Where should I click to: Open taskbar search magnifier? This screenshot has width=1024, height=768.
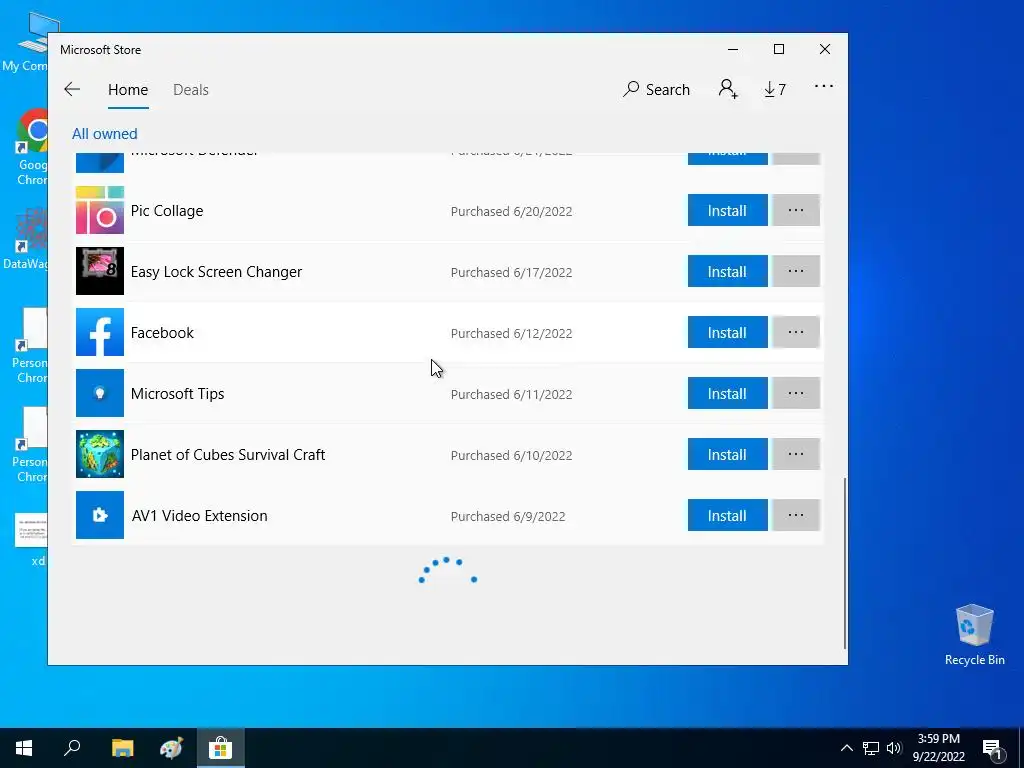click(x=72, y=748)
